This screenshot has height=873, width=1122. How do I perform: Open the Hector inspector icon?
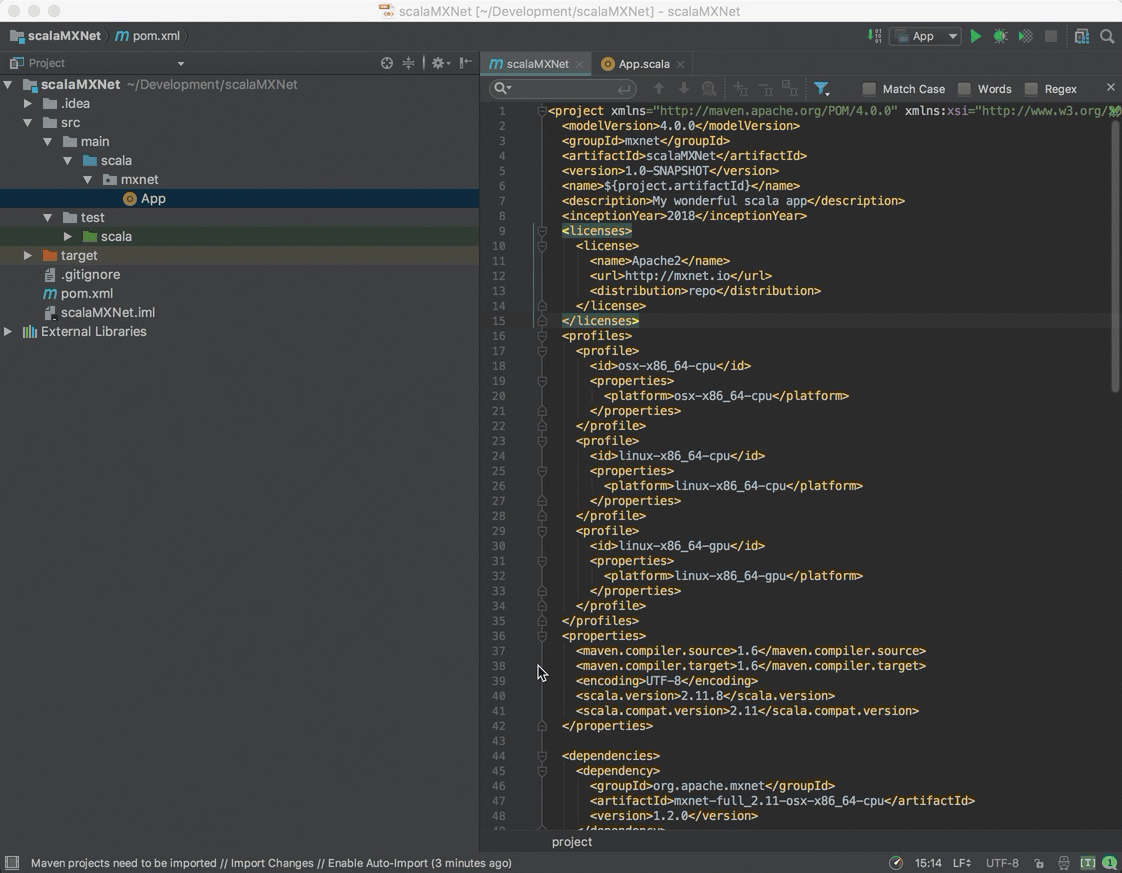point(1064,863)
